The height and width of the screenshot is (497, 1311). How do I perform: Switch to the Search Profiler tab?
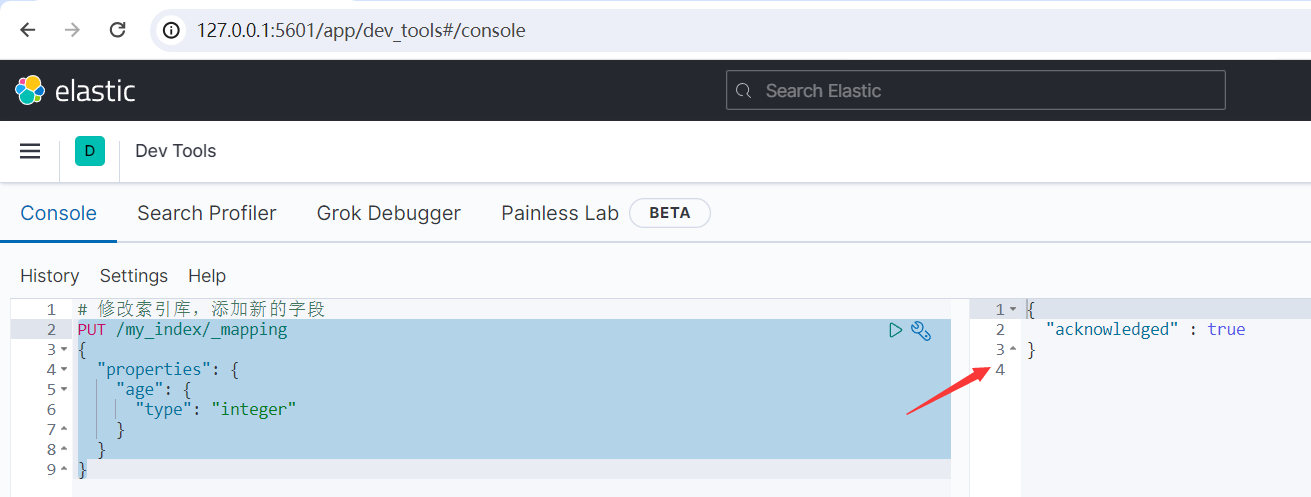[x=207, y=213]
